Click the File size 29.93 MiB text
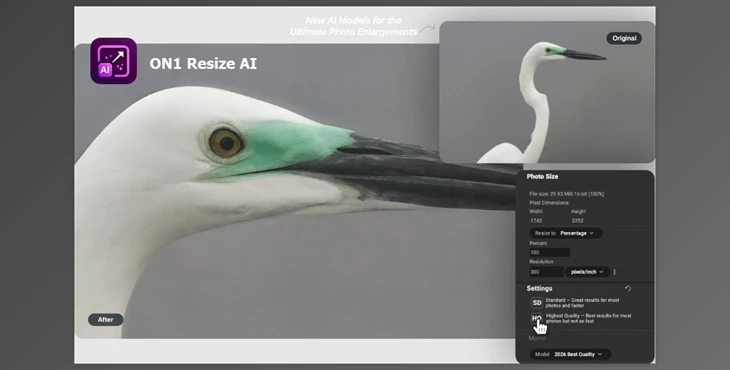This screenshot has height=370, width=730. click(567, 194)
